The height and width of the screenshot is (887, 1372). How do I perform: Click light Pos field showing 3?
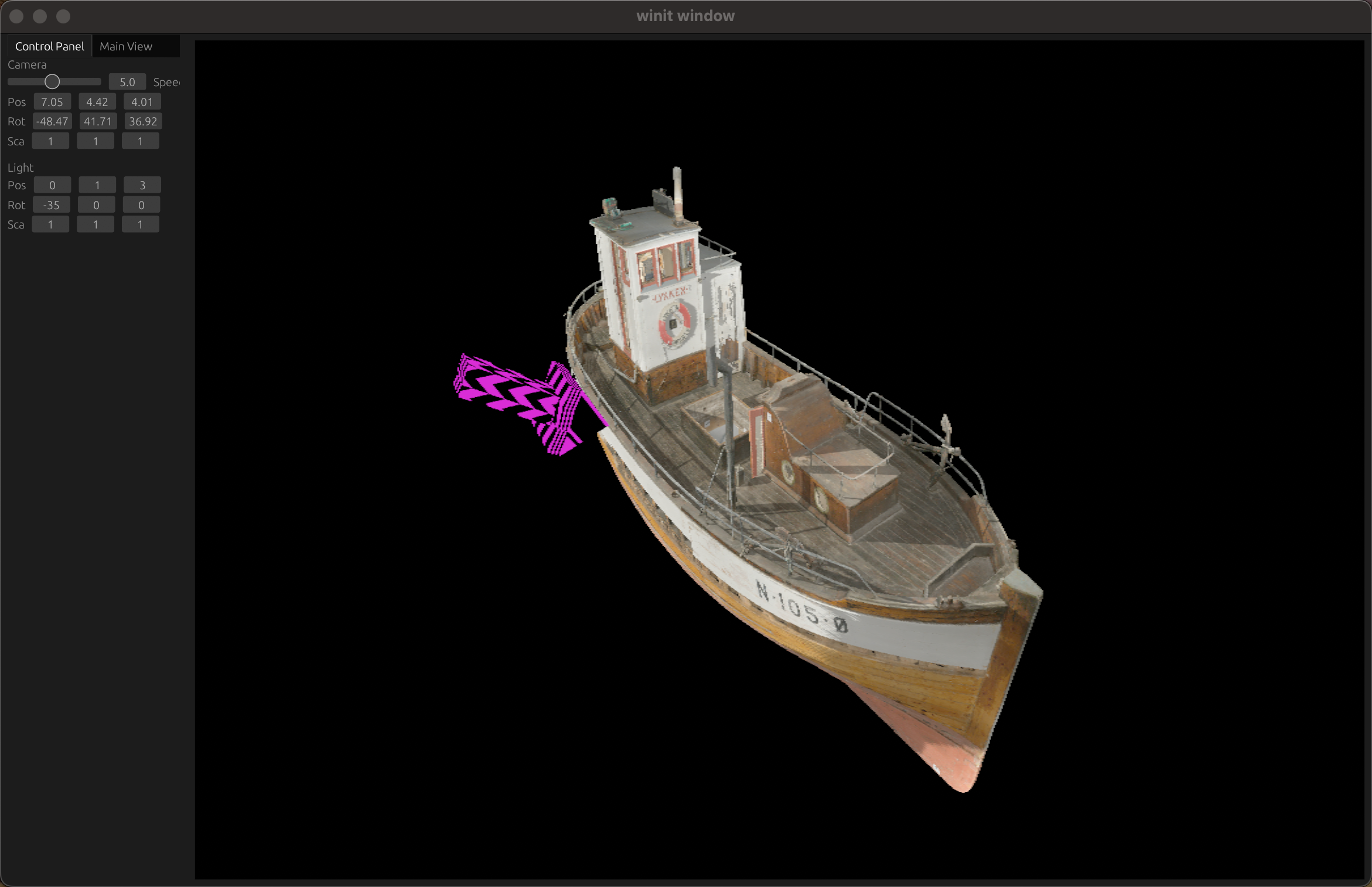point(142,185)
